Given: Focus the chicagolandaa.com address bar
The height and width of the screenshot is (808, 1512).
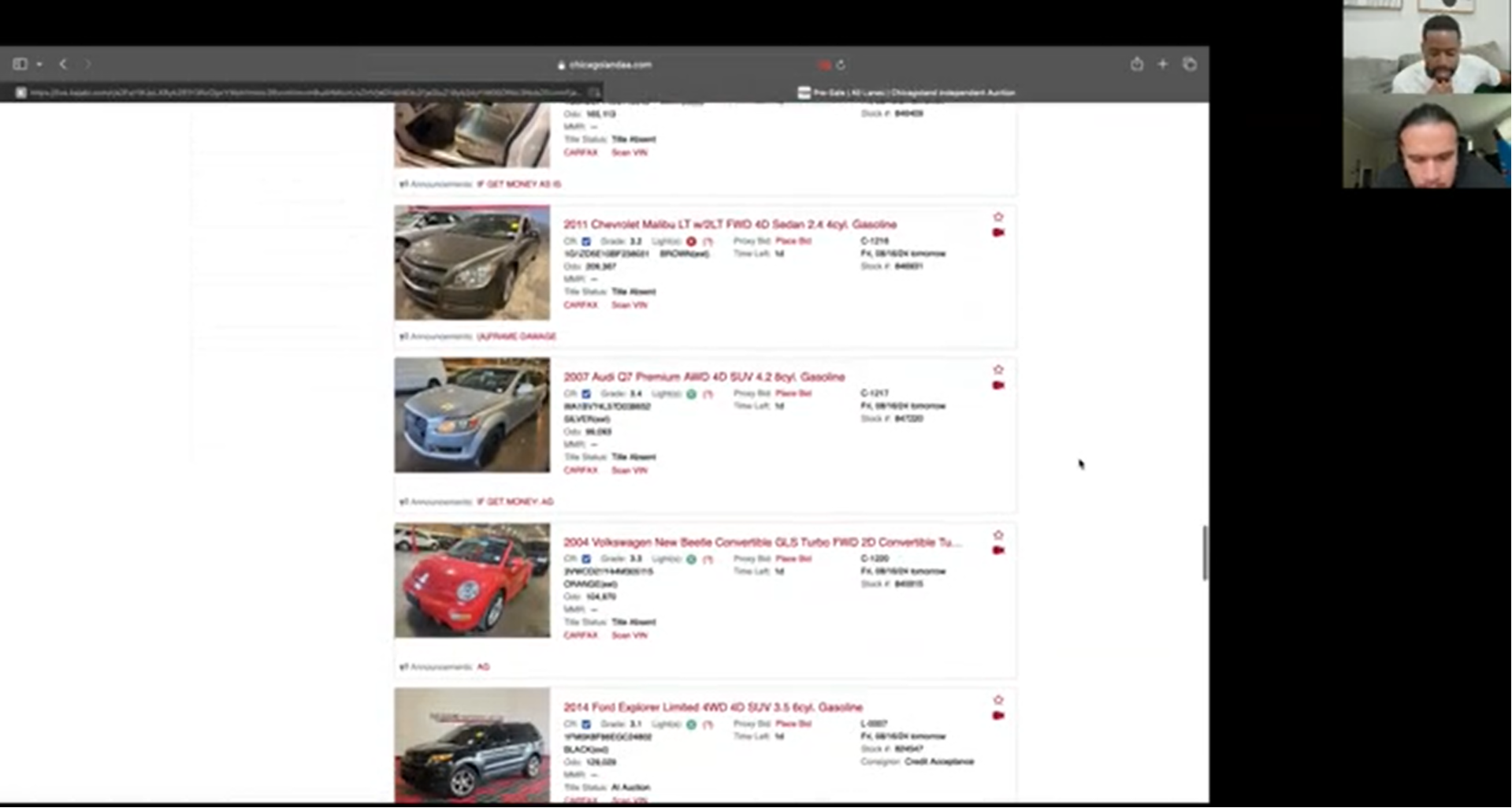Looking at the screenshot, I should point(604,65).
